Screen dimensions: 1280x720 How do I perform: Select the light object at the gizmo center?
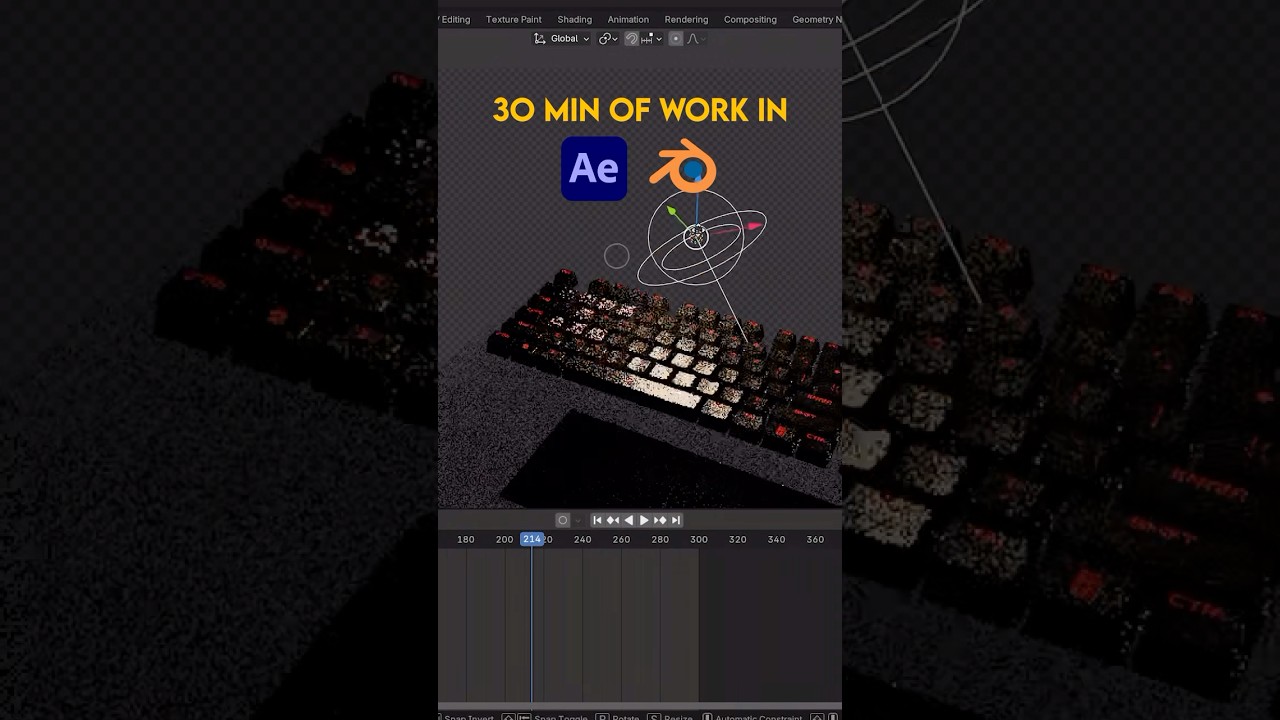click(x=696, y=237)
